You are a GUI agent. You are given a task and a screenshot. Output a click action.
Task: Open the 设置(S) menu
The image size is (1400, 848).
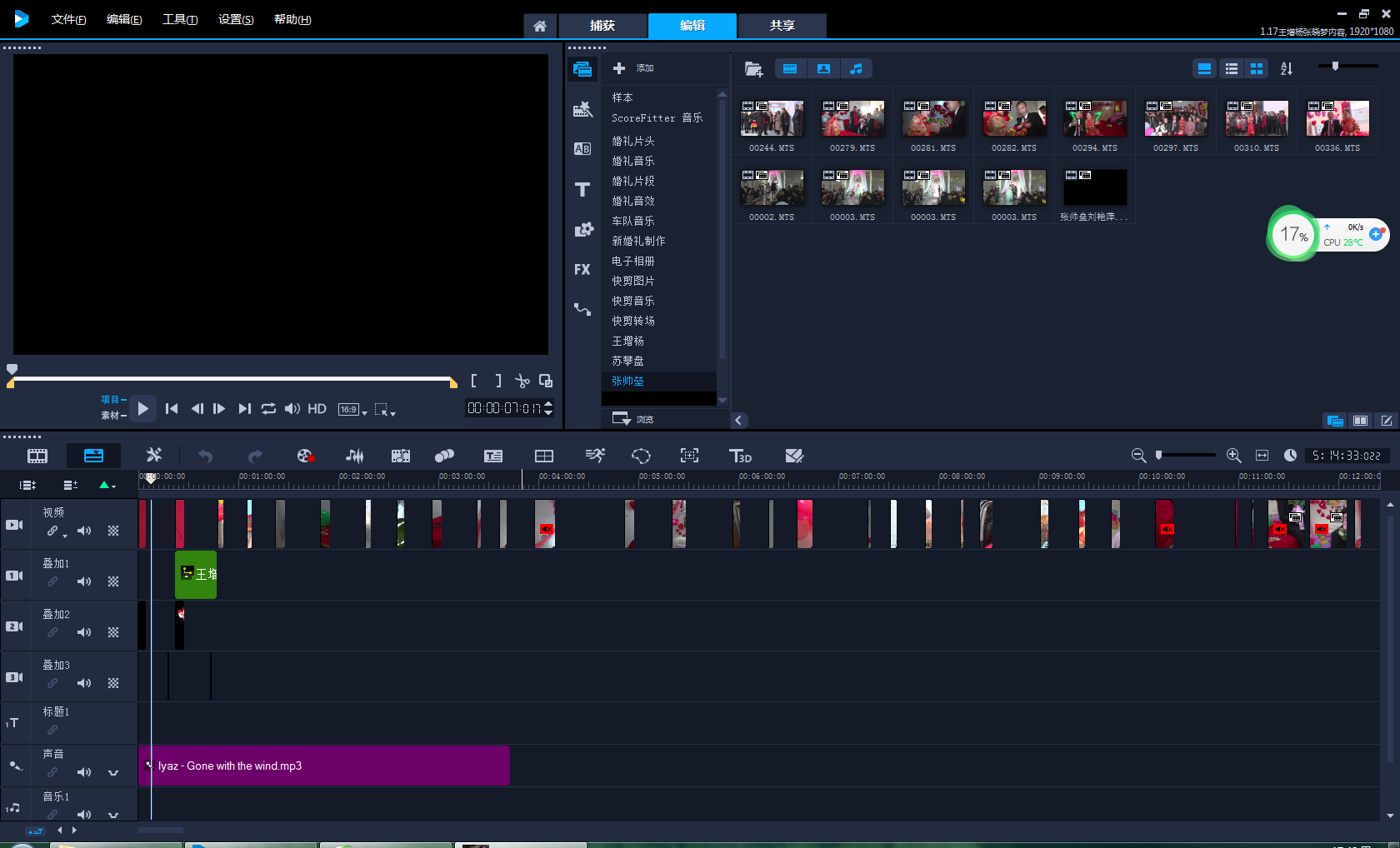(x=236, y=19)
